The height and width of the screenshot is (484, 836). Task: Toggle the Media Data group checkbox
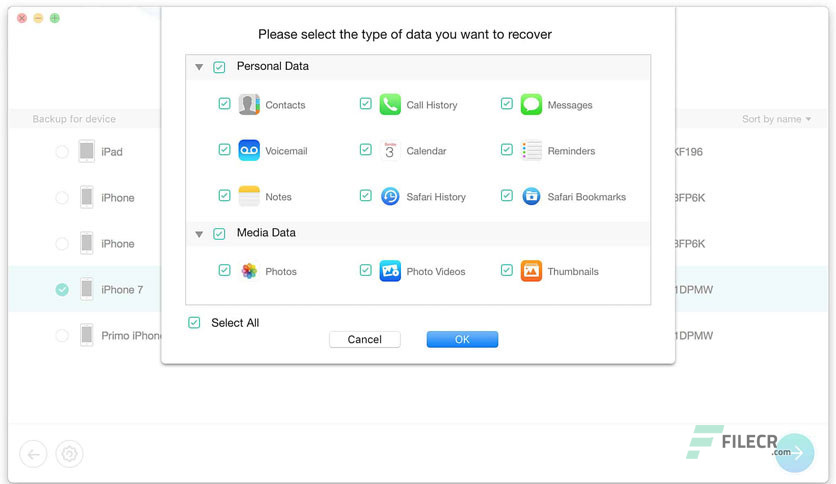(x=219, y=233)
